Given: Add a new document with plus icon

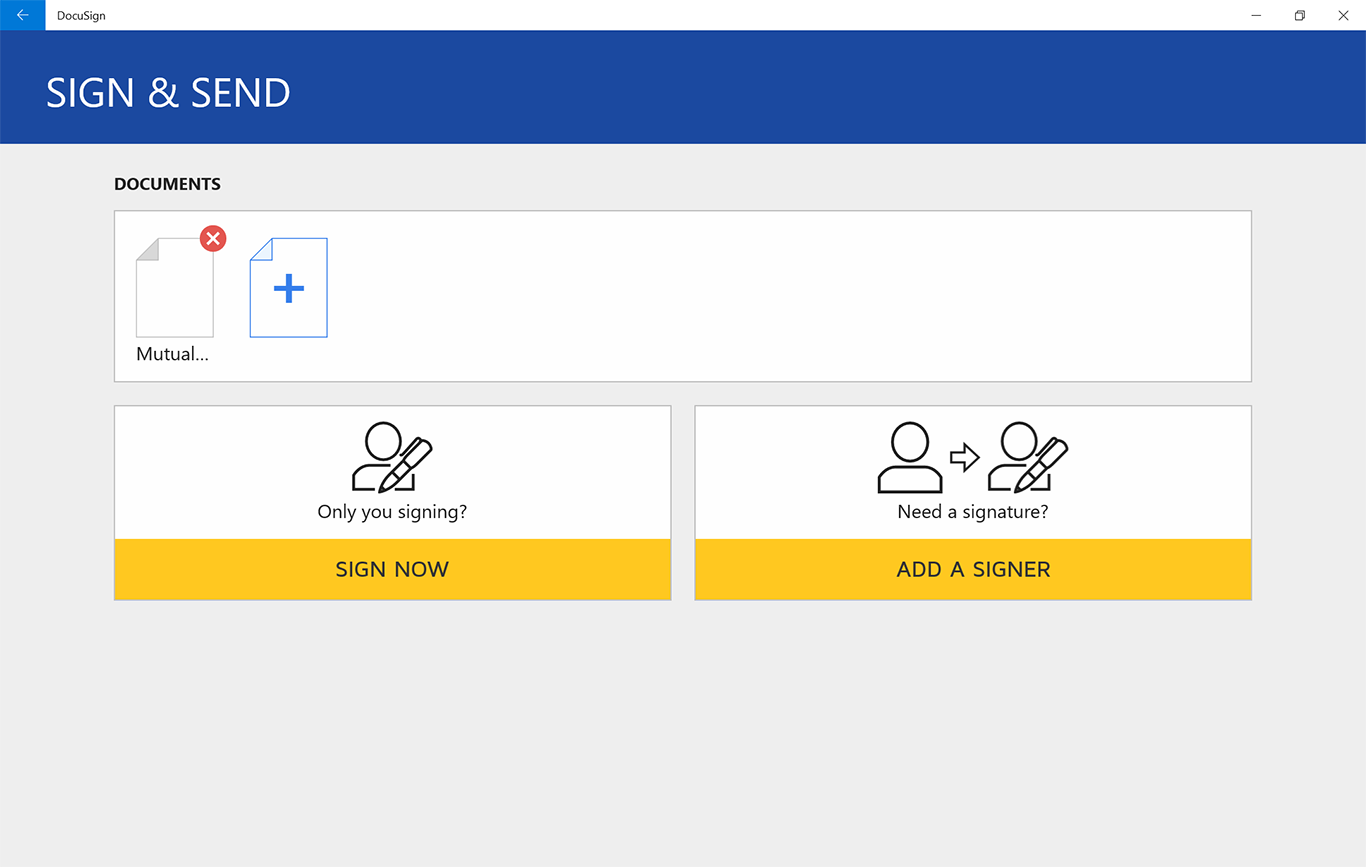Looking at the screenshot, I should 288,288.
